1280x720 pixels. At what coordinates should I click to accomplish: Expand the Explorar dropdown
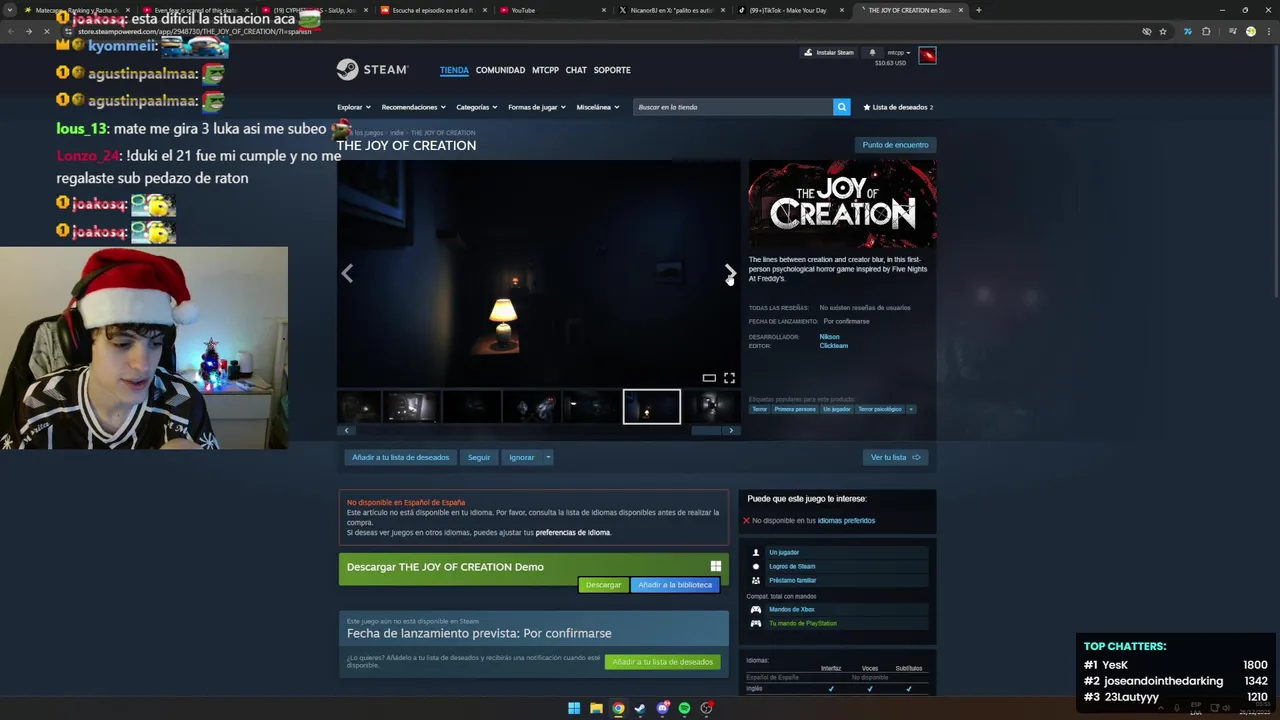(354, 107)
